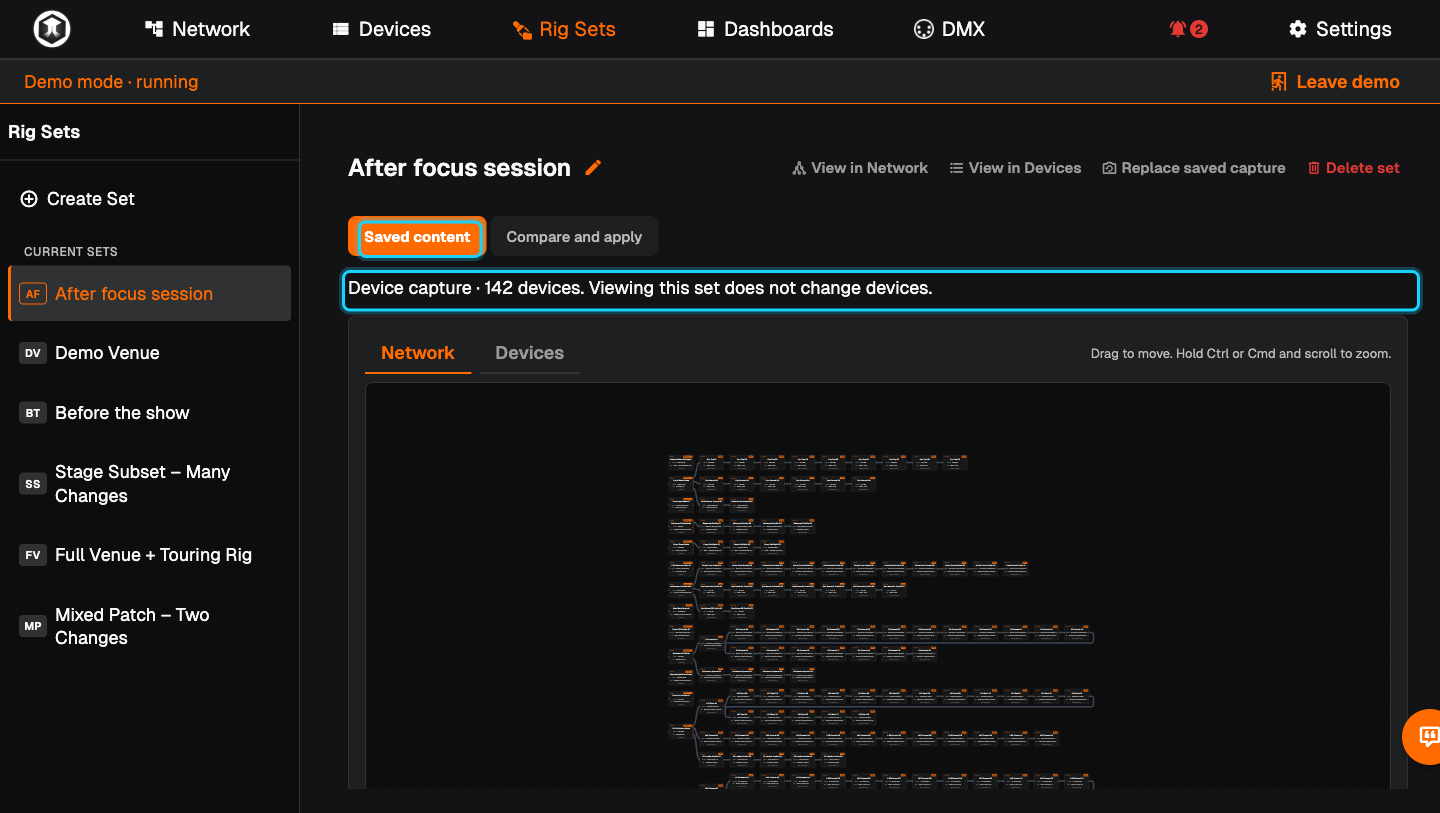Open Mixed Patch – Two Changes set

click(149, 626)
